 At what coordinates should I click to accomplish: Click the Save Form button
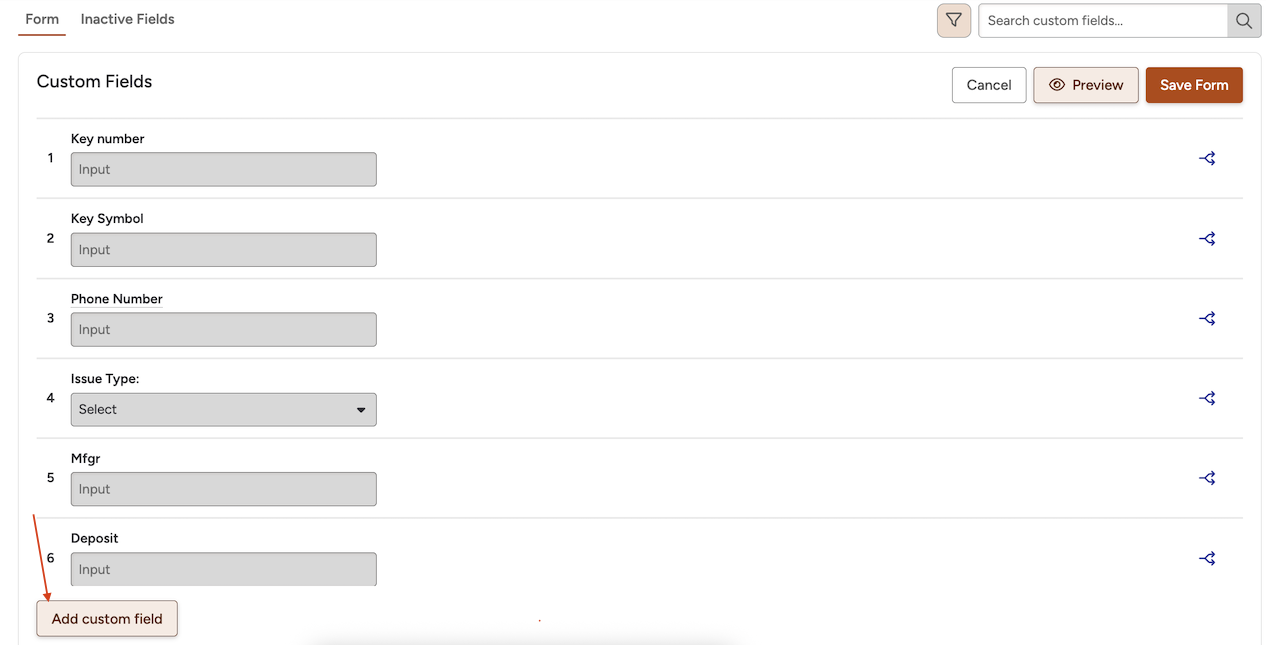(x=1194, y=85)
